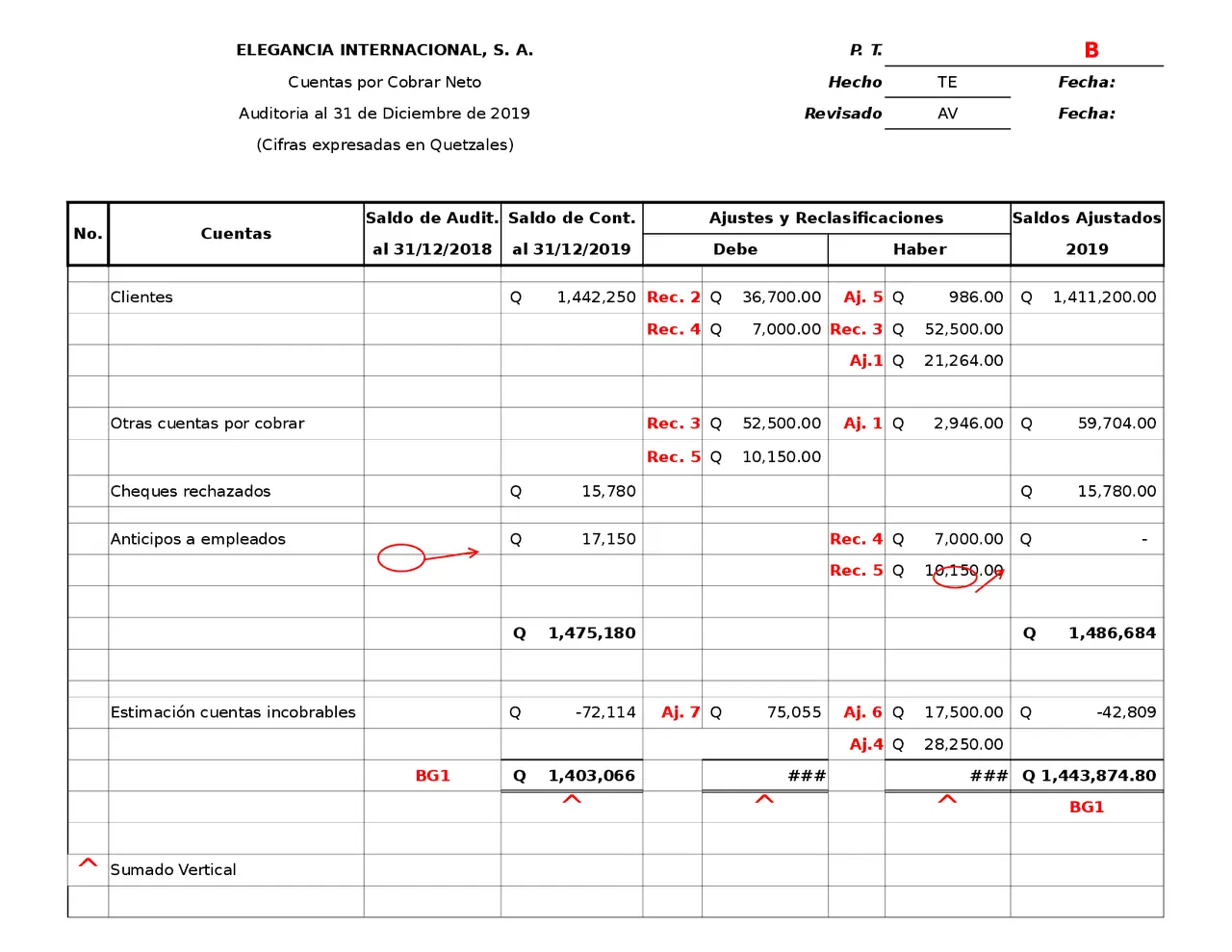
Task: Select credit amount '21,264.00'
Action: click(963, 361)
